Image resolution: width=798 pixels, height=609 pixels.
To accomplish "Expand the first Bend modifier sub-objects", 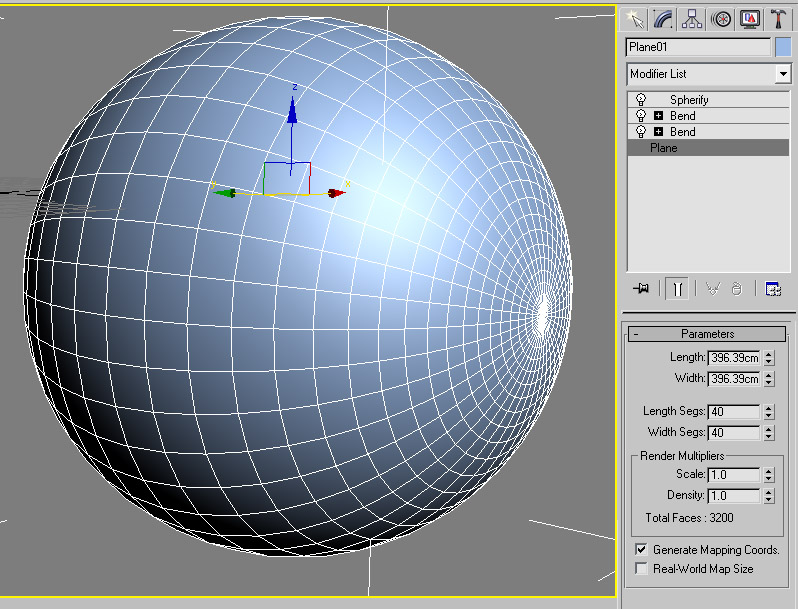I will [x=658, y=116].
